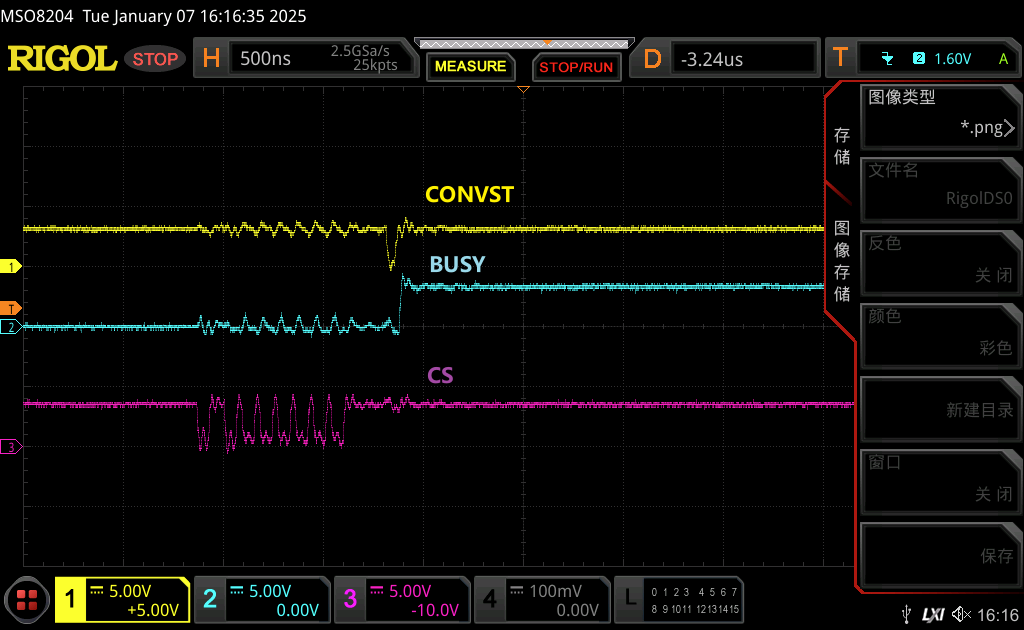The image size is (1024, 630).
Task: Click the BUSY waveform label
Action: tap(457, 264)
